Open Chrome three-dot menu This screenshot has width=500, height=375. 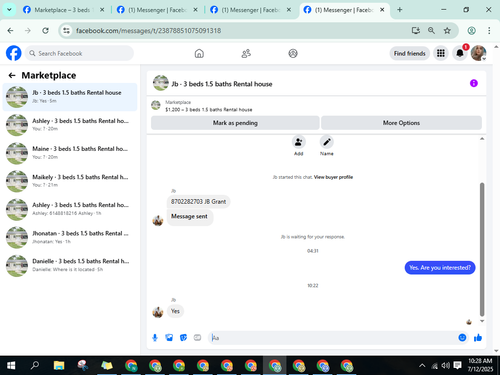click(x=489, y=31)
